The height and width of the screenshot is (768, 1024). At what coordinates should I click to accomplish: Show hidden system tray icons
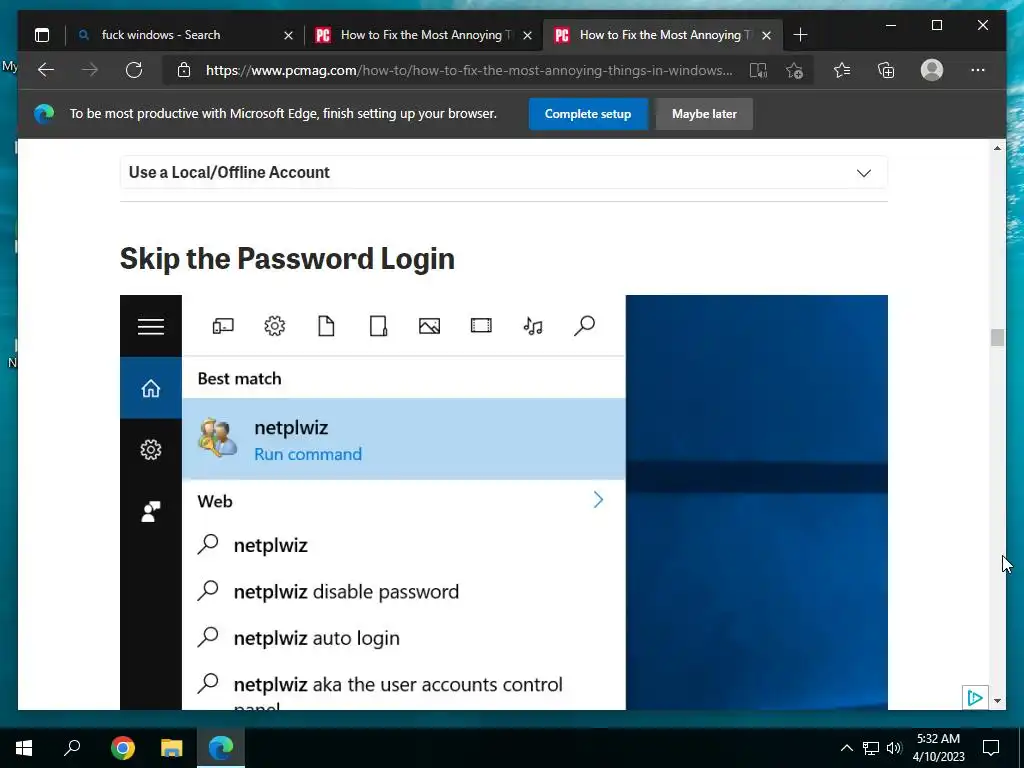tap(846, 748)
